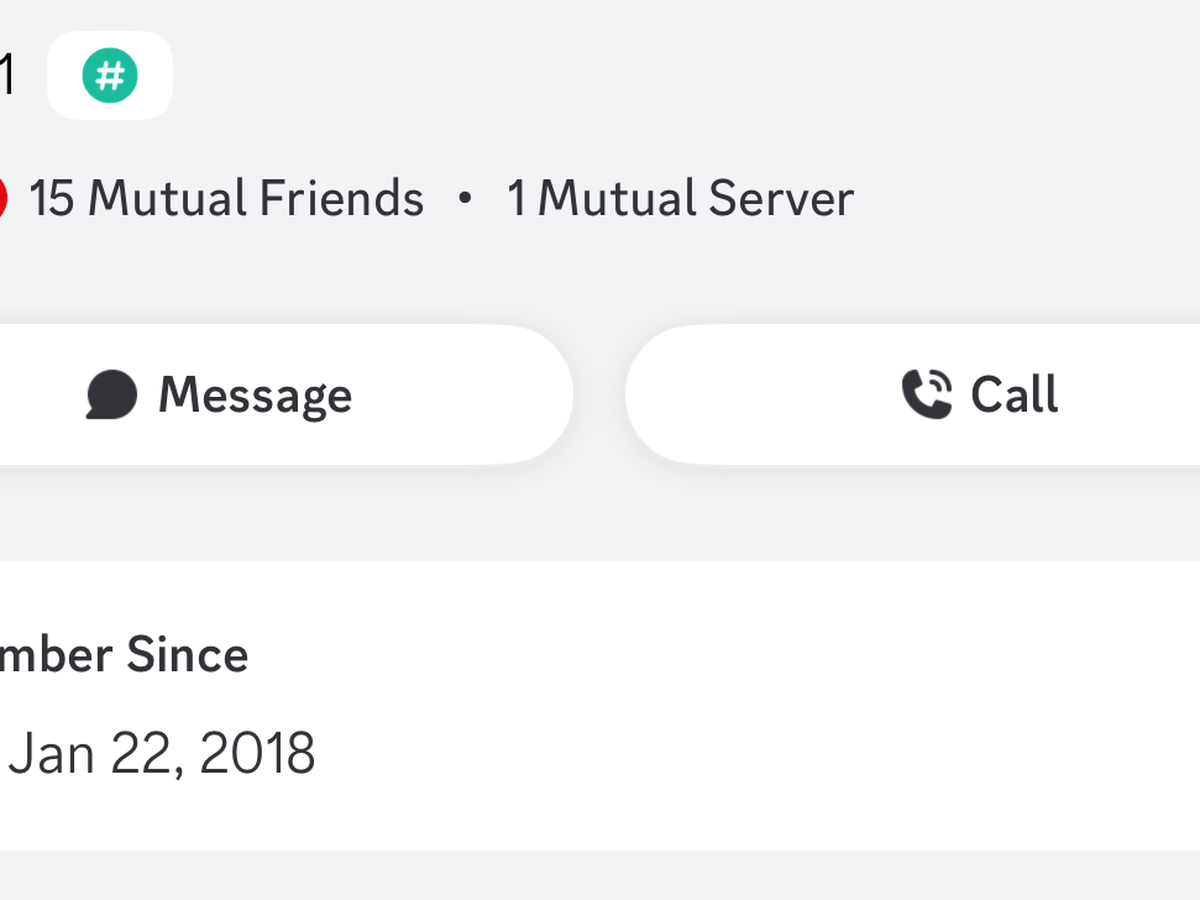The width and height of the screenshot is (1200, 900).
Task: Click the gray area below Member Since card
Action: tap(600, 876)
